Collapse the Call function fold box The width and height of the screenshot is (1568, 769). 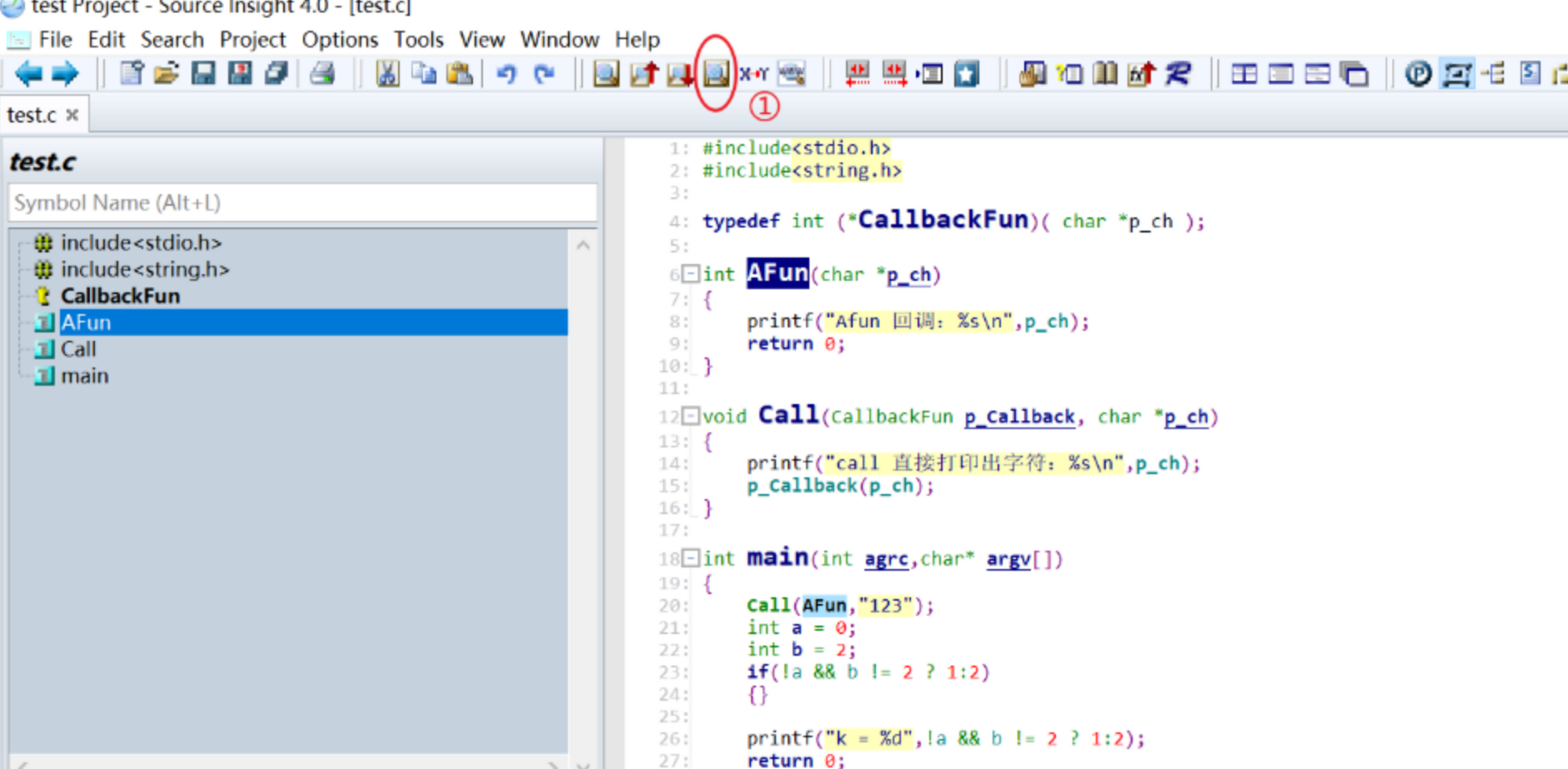[690, 415]
